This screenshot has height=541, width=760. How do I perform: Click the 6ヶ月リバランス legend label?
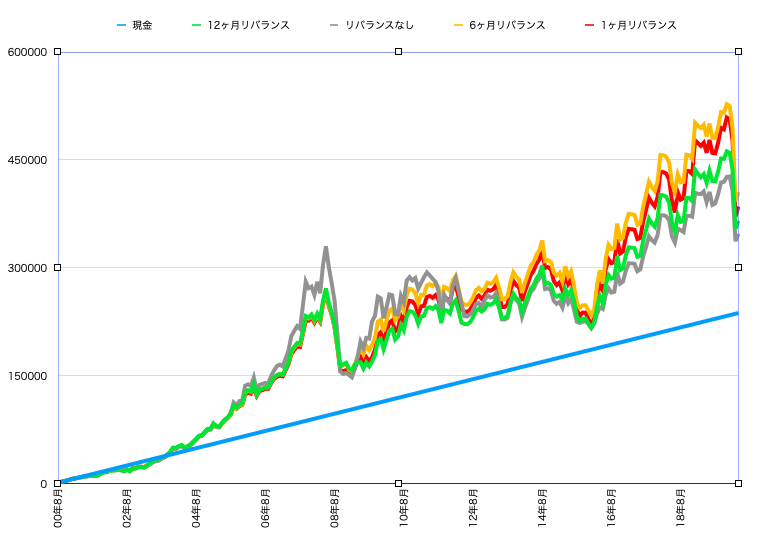(x=507, y=25)
